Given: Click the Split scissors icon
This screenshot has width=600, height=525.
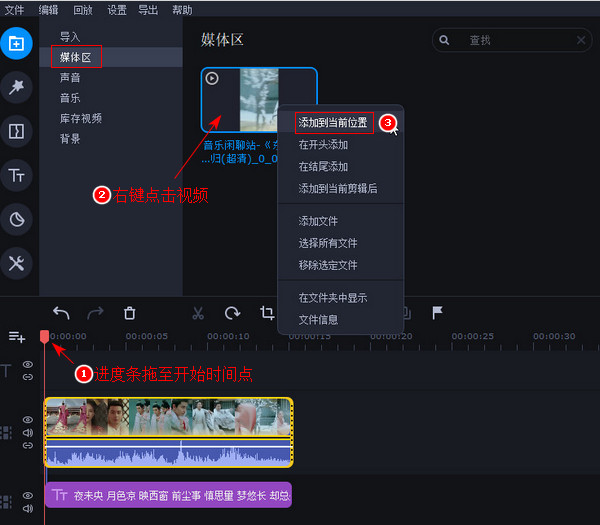Looking at the screenshot, I should pyautogui.click(x=198, y=313).
